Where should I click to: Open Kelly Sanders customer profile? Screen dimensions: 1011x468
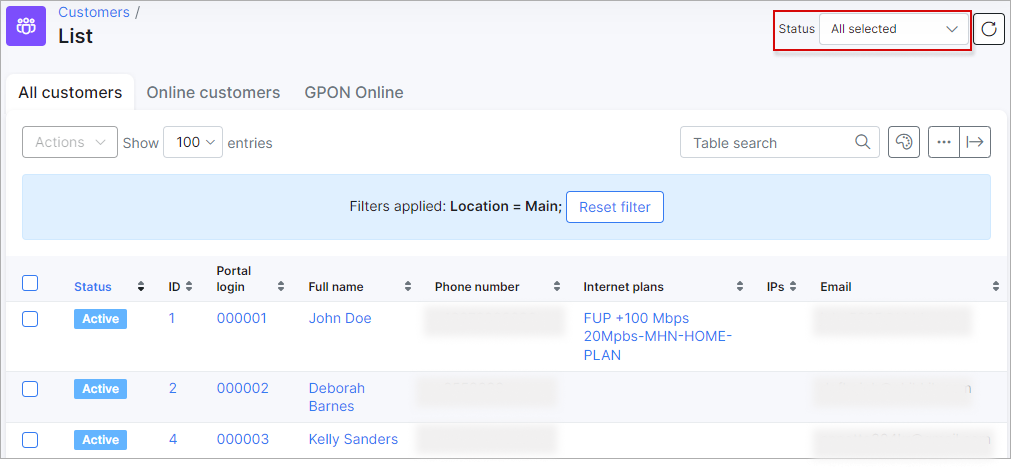pos(353,440)
